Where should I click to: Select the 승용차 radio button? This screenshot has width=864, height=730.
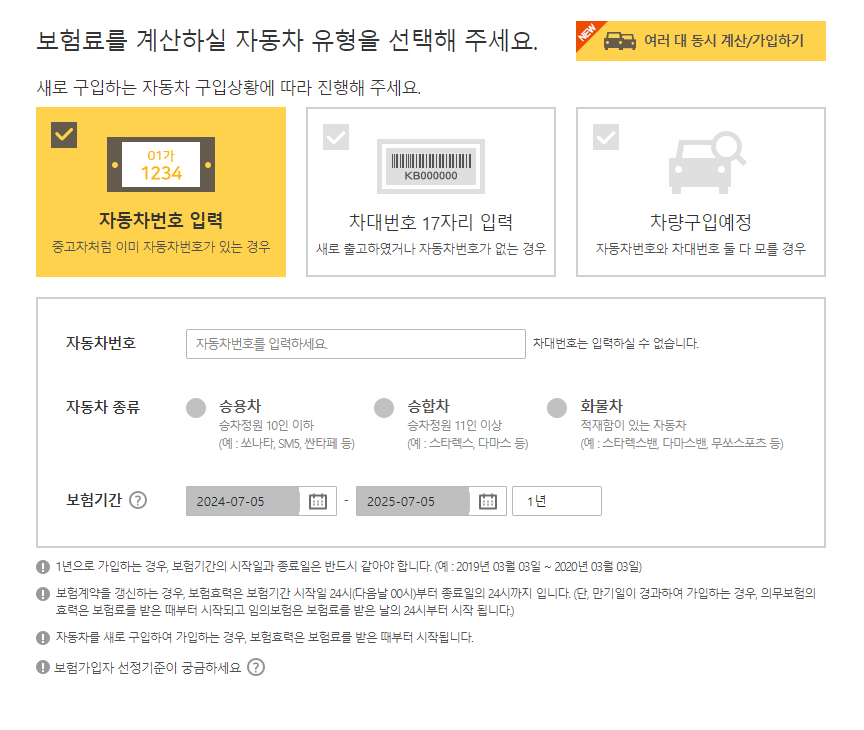point(196,407)
